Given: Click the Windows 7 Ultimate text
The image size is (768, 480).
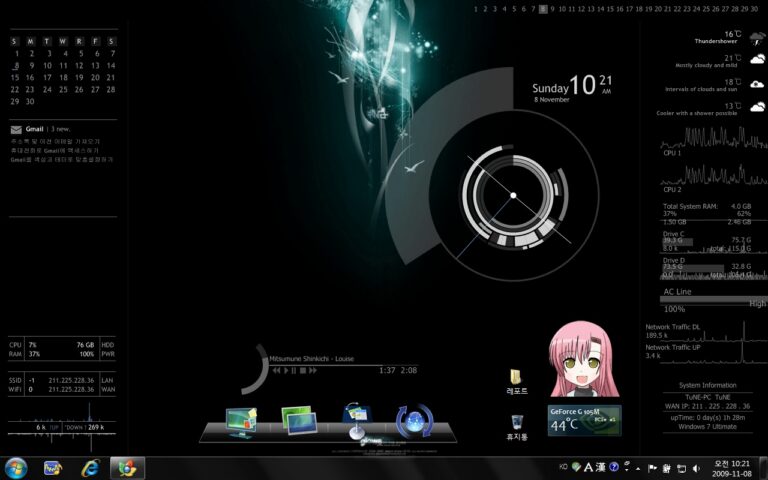Looking at the screenshot, I should pyautogui.click(x=707, y=427).
